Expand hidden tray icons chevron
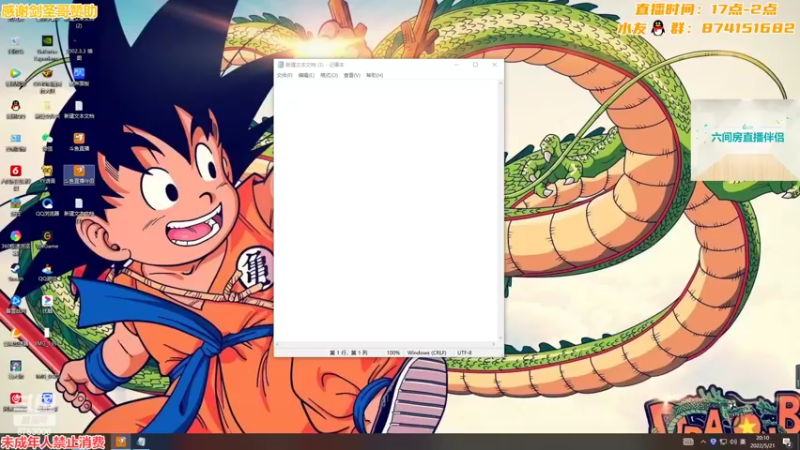Viewport: 800px width, 450px height. coord(703,442)
